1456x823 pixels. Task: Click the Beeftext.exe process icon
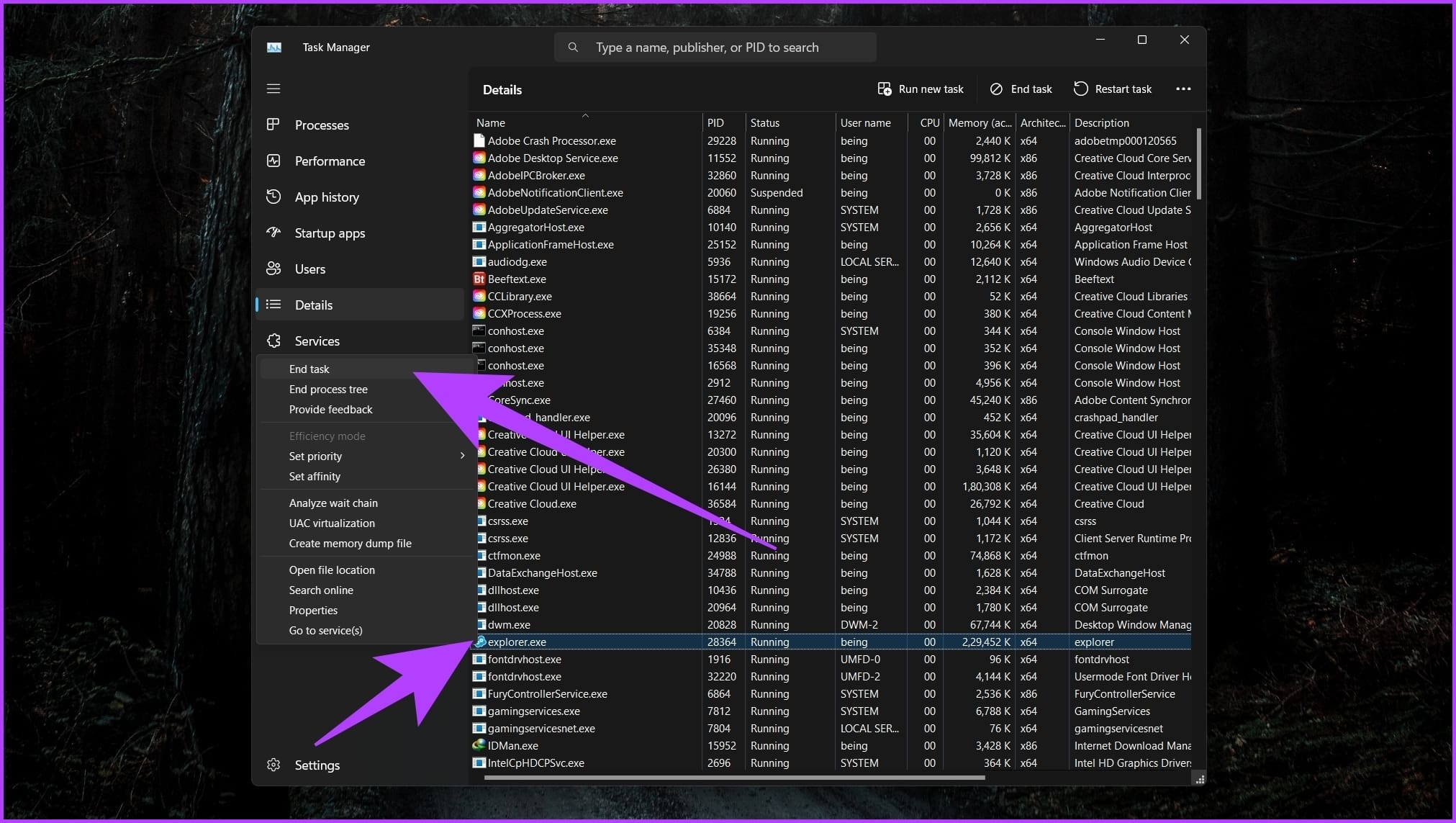[479, 279]
